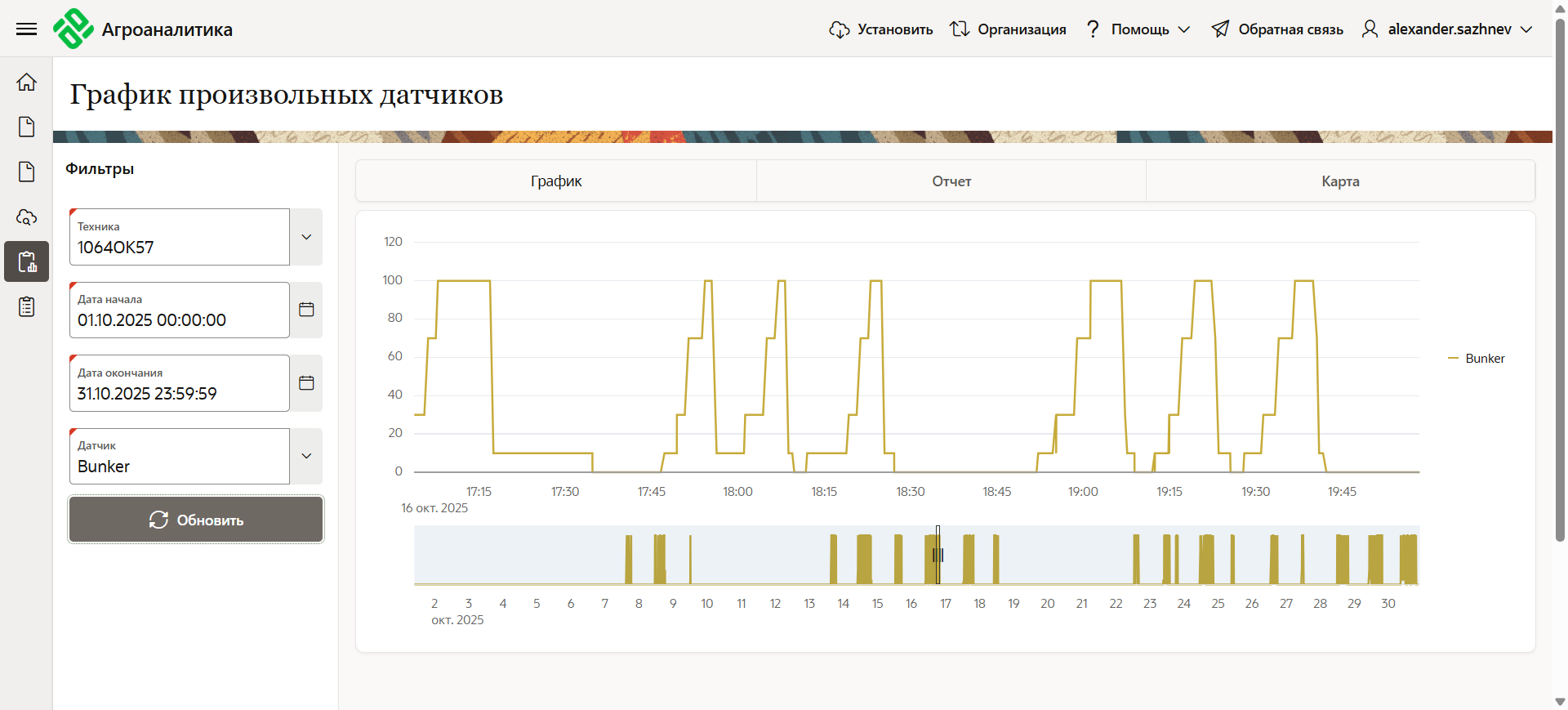Screen dimensions: 1568x710
Task: Click the Установить link
Action: pyautogui.click(x=881, y=29)
